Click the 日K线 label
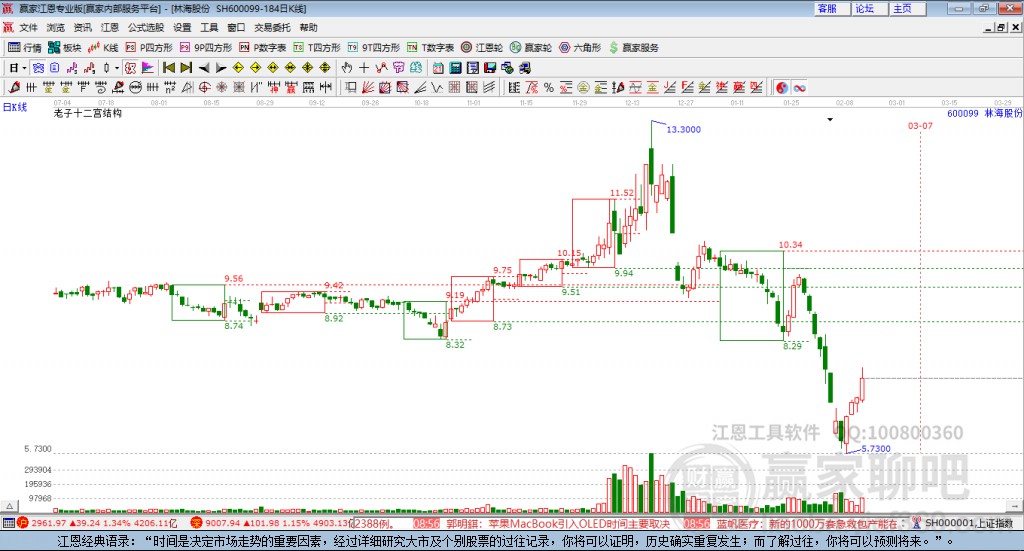Image resolution: width=1024 pixels, height=551 pixels. pyautogui.click(x=15, y=108)
